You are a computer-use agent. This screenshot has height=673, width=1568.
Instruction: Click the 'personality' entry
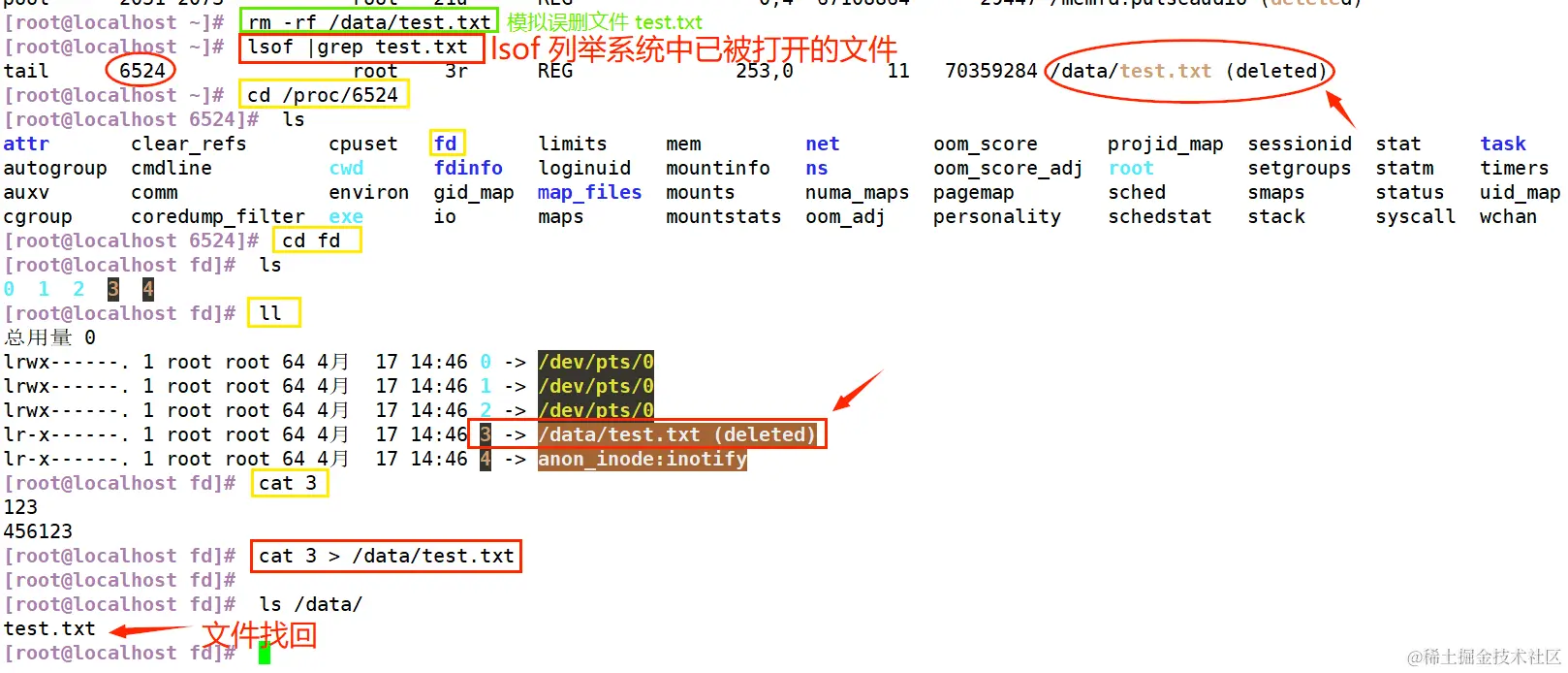pyautogui.click(x=996, y=216)
